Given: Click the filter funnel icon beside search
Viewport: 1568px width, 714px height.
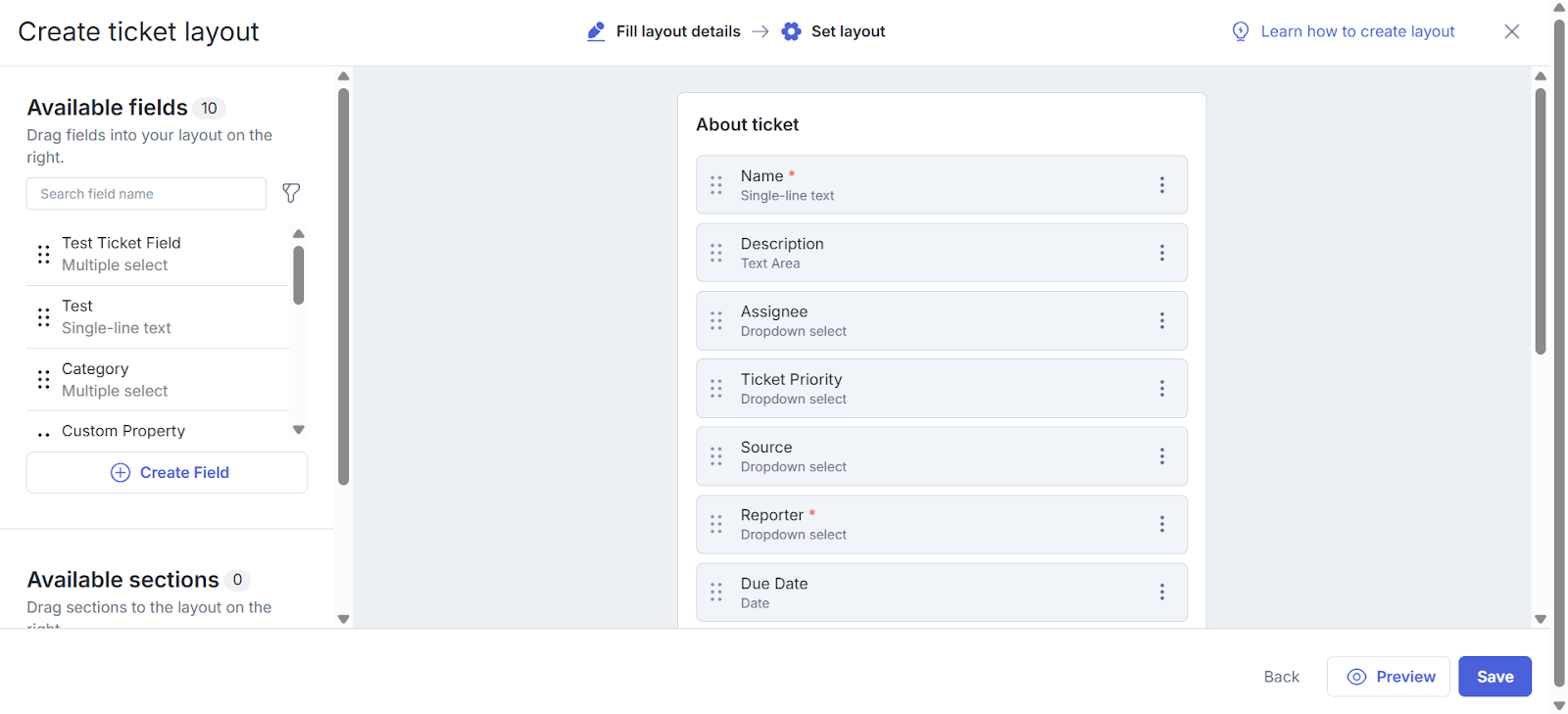Looking at the screenshot, I should click(x=291, y=193).
